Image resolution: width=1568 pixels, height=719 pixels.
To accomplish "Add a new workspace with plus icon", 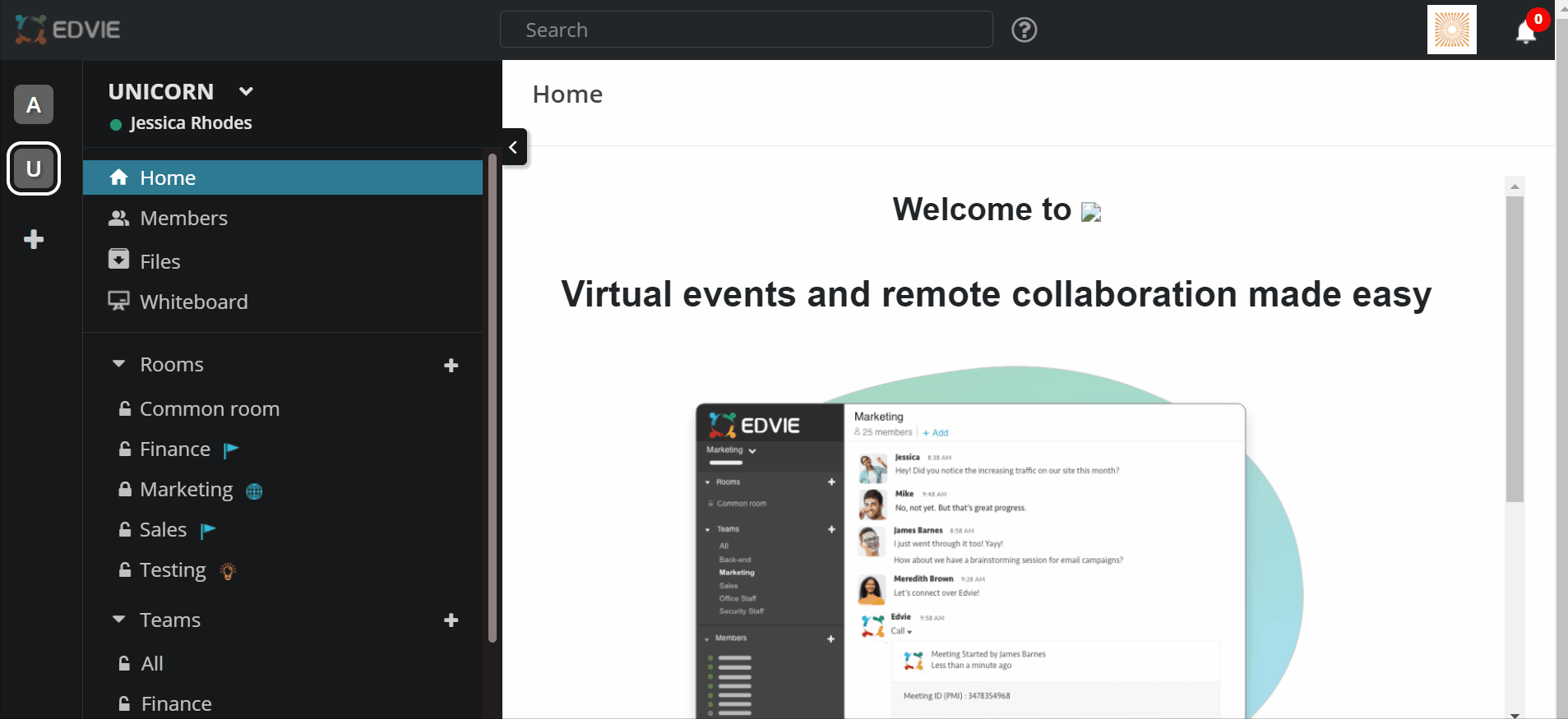I will [34, 239].
